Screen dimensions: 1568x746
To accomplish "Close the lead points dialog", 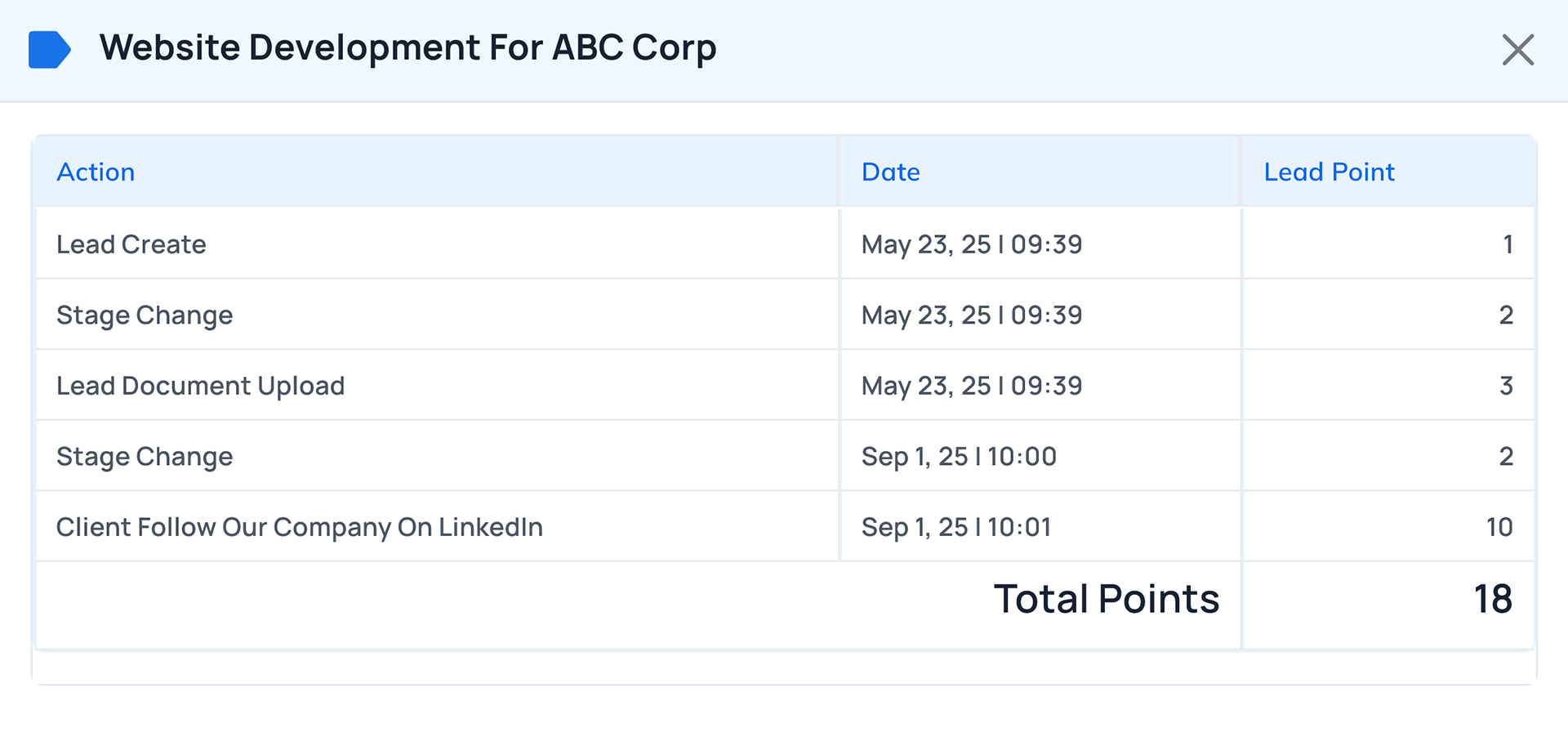I will click(x=1517, y=50).
